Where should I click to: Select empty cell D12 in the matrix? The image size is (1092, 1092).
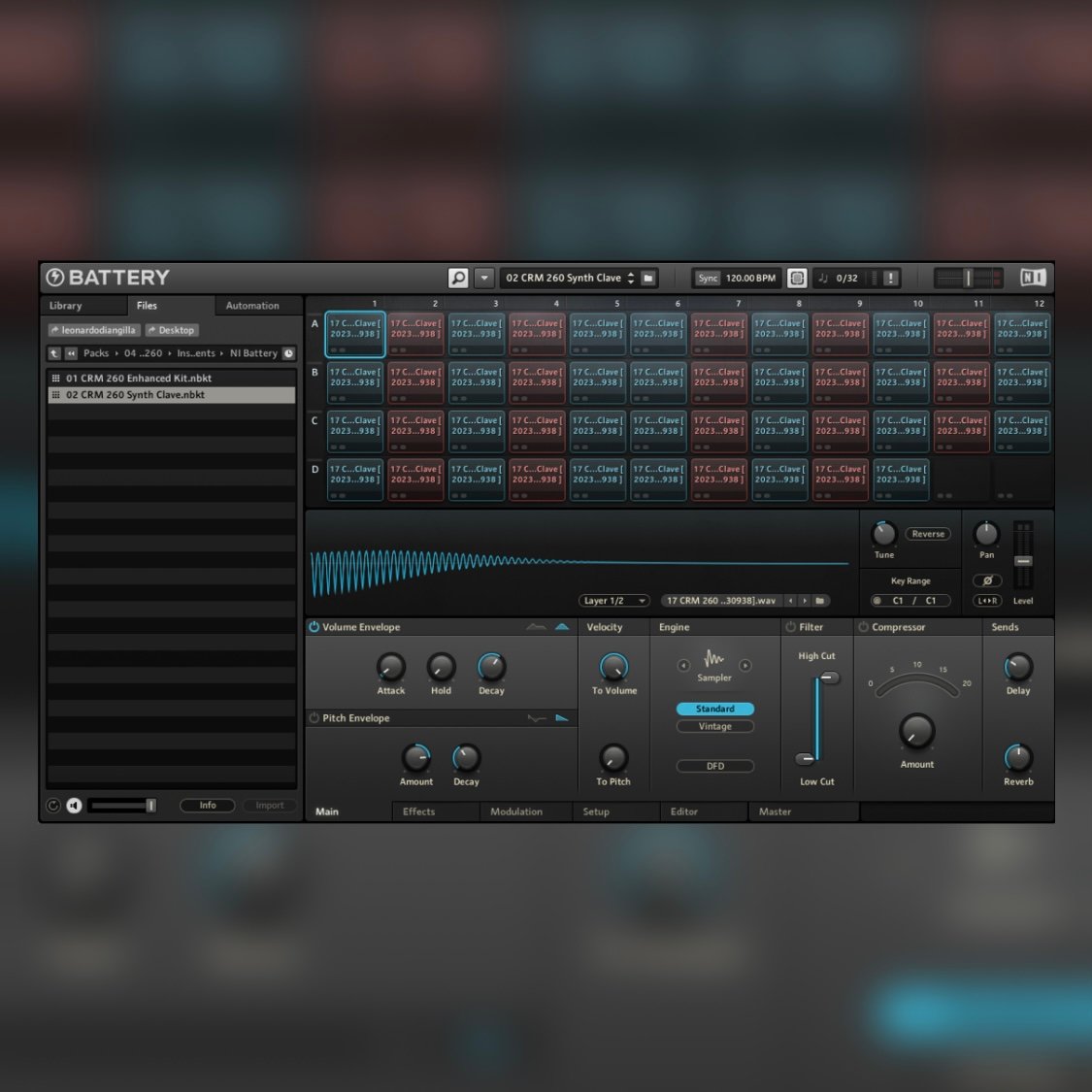(1022, 480)
